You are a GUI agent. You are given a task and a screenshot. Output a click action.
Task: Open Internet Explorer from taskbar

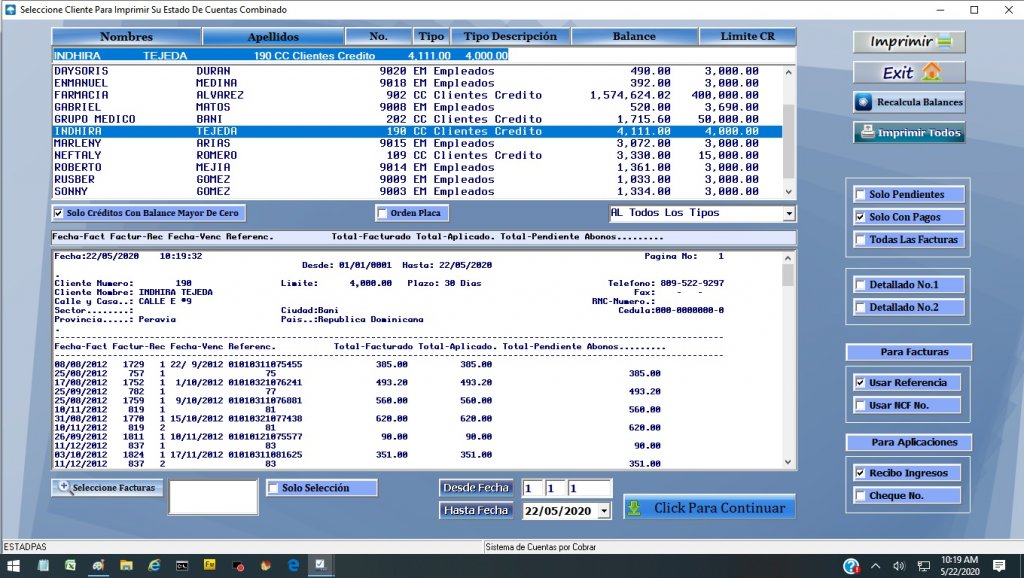154,566
